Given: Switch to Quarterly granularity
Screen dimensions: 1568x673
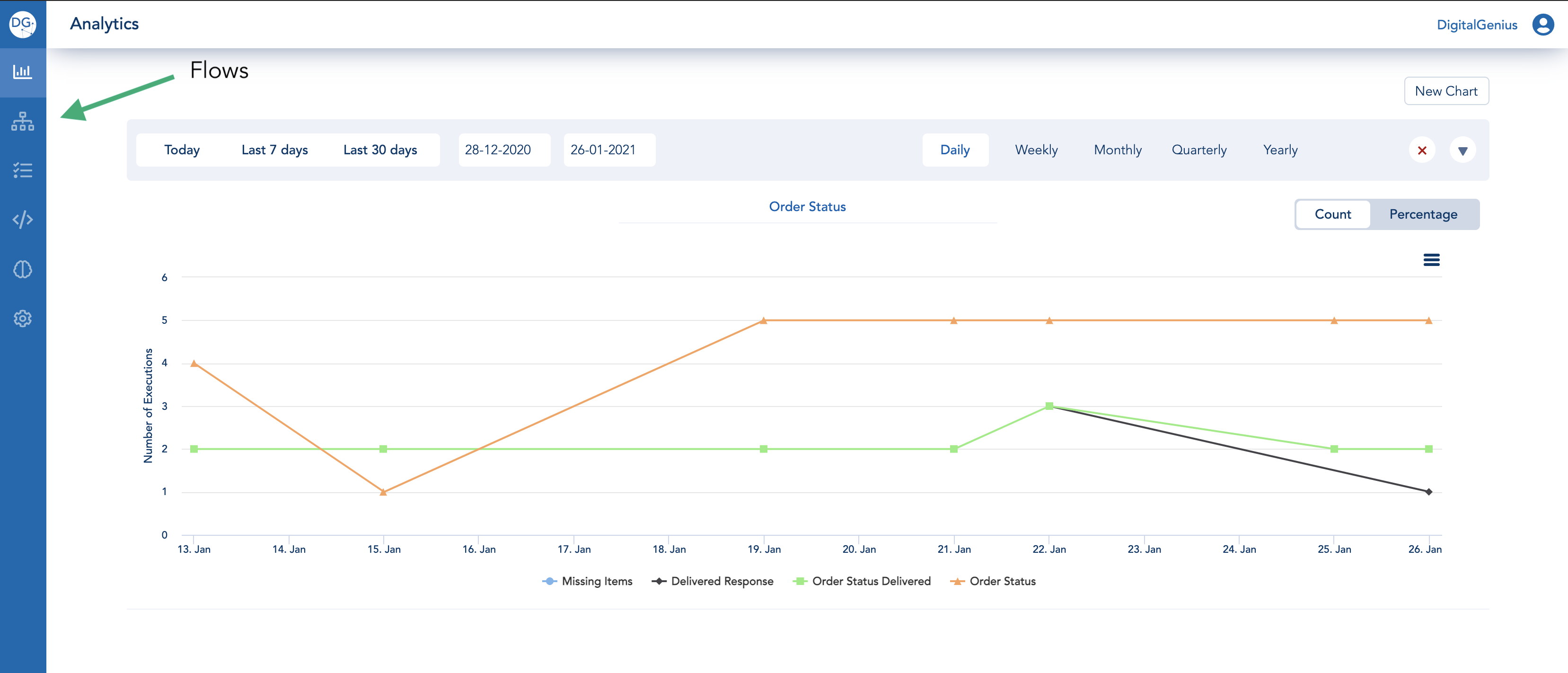Looking at the screenshot, I should click(x=1198, y=150).
